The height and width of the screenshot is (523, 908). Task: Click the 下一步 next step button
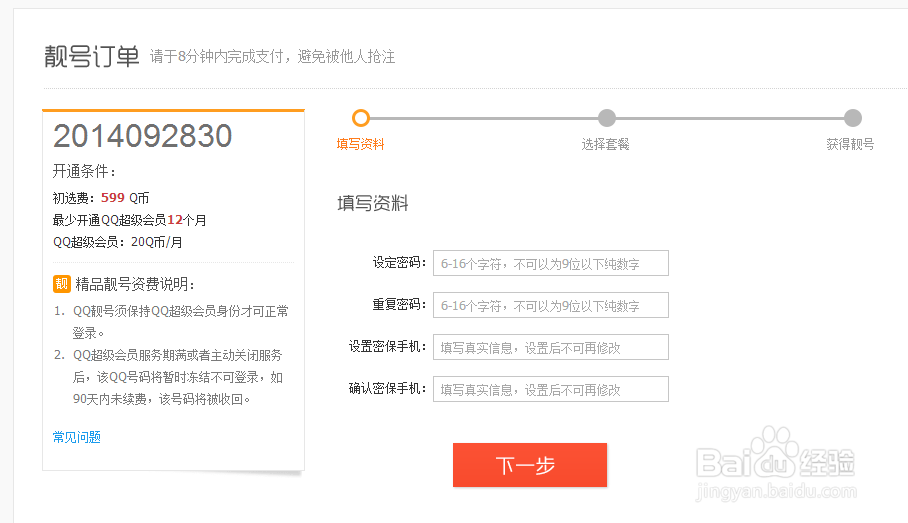pos(530,465)
